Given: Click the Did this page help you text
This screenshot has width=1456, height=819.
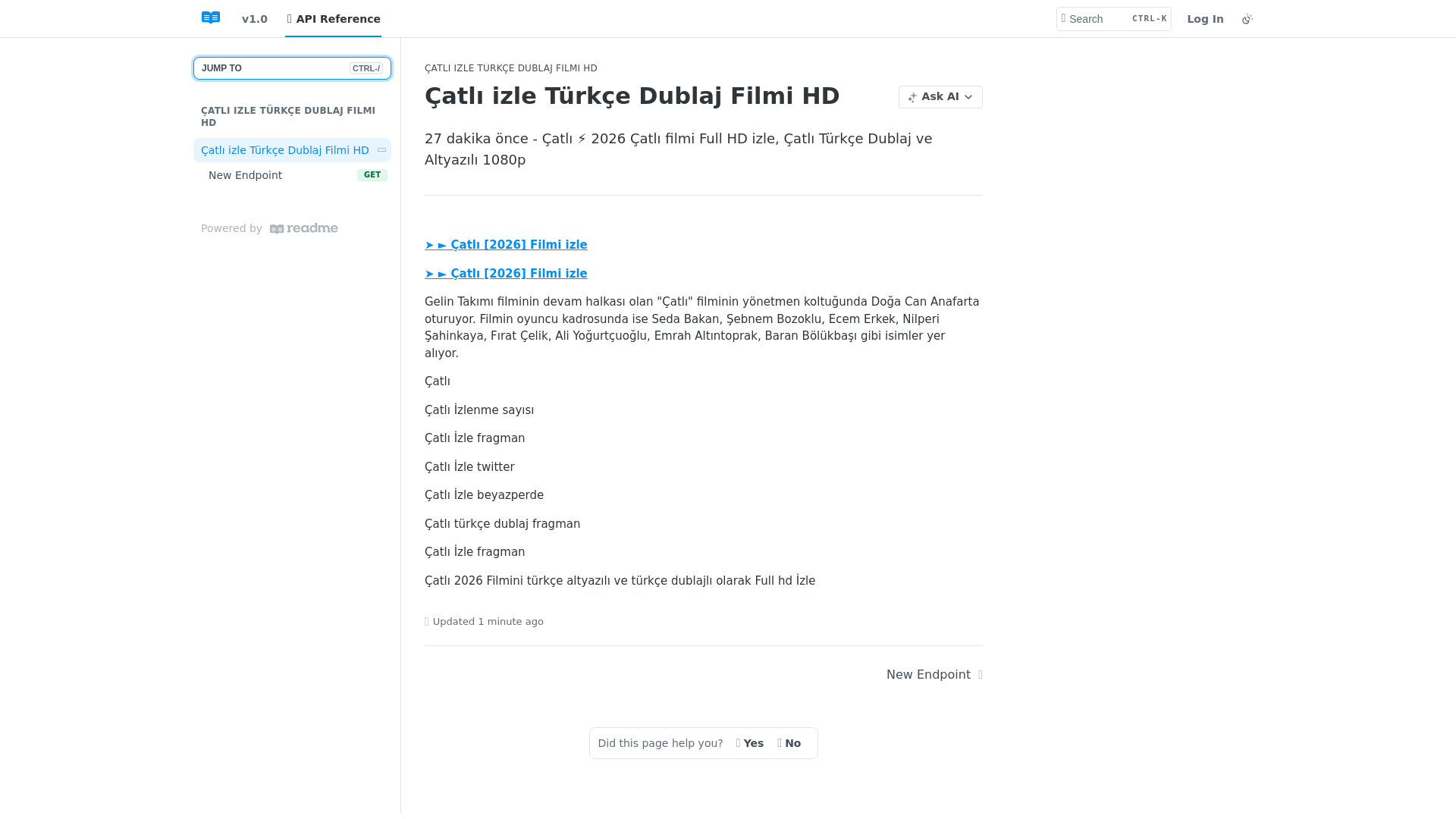Looking at the screenshot, I should pos(661,743).
